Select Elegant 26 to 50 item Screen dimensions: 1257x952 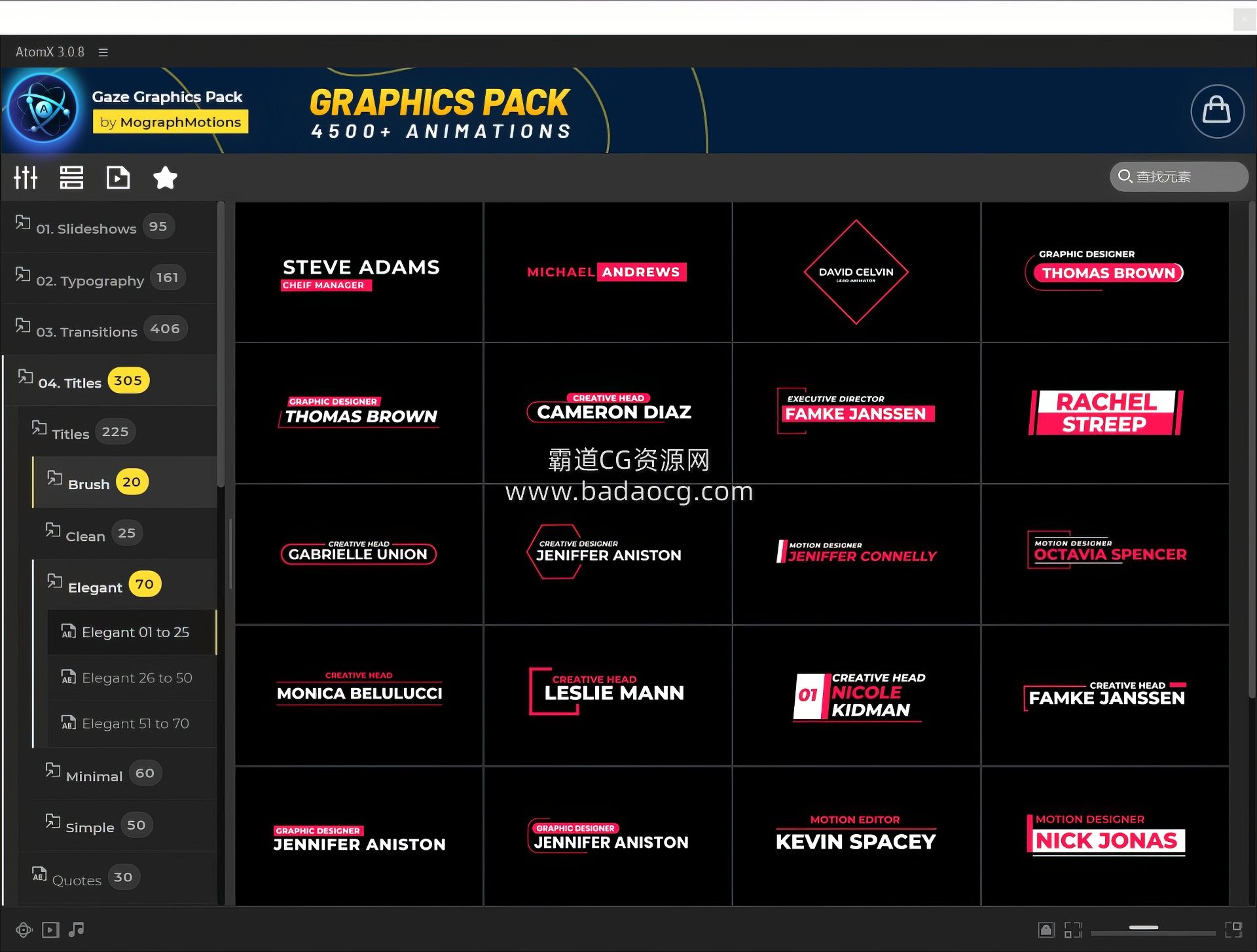tap(132, 678)
